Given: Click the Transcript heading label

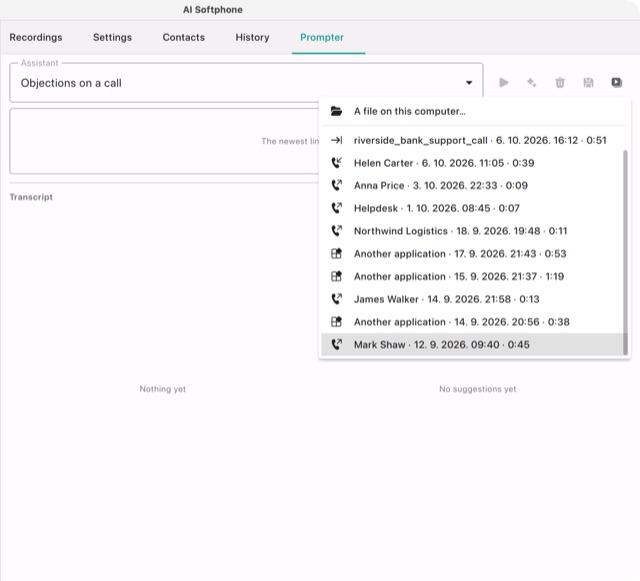Looking at the screenshot, I should click(x=31, y=197).
